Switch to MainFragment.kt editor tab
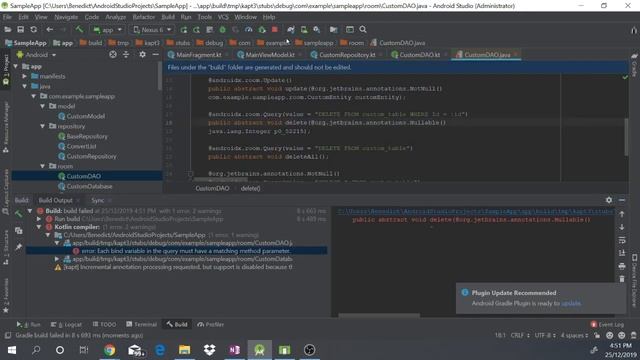Screen dimensions: 640x360 [x=198, y=55]
